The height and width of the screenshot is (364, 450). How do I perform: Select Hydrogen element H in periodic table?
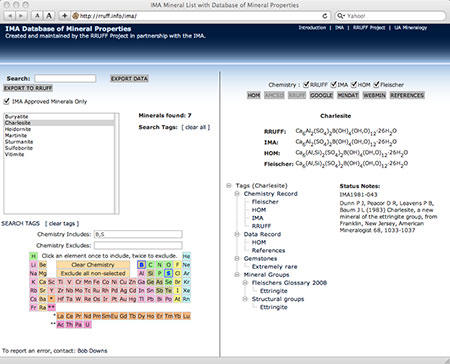tap(33, 256)
